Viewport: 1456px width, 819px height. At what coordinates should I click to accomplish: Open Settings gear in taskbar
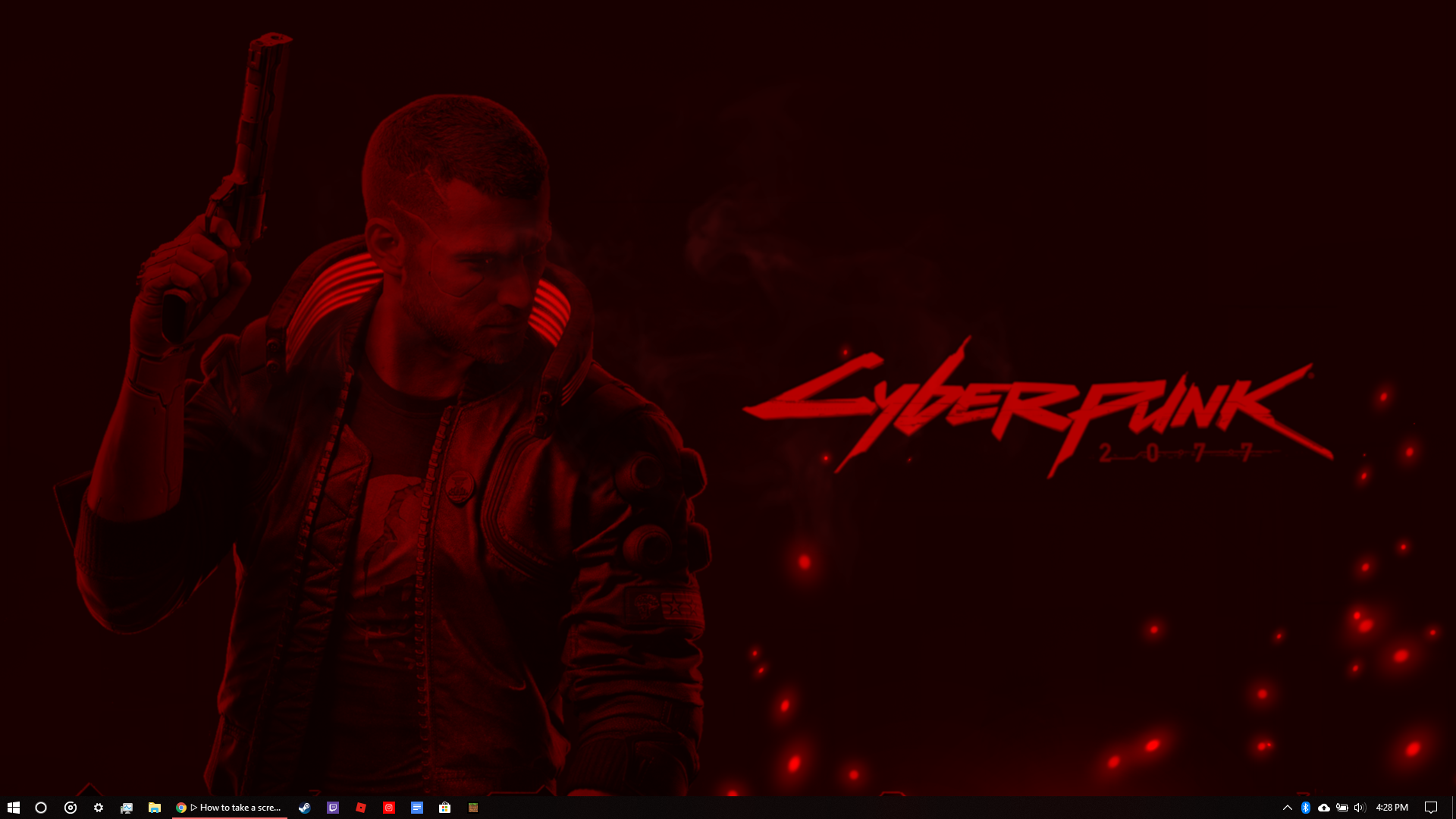point(99,808)
